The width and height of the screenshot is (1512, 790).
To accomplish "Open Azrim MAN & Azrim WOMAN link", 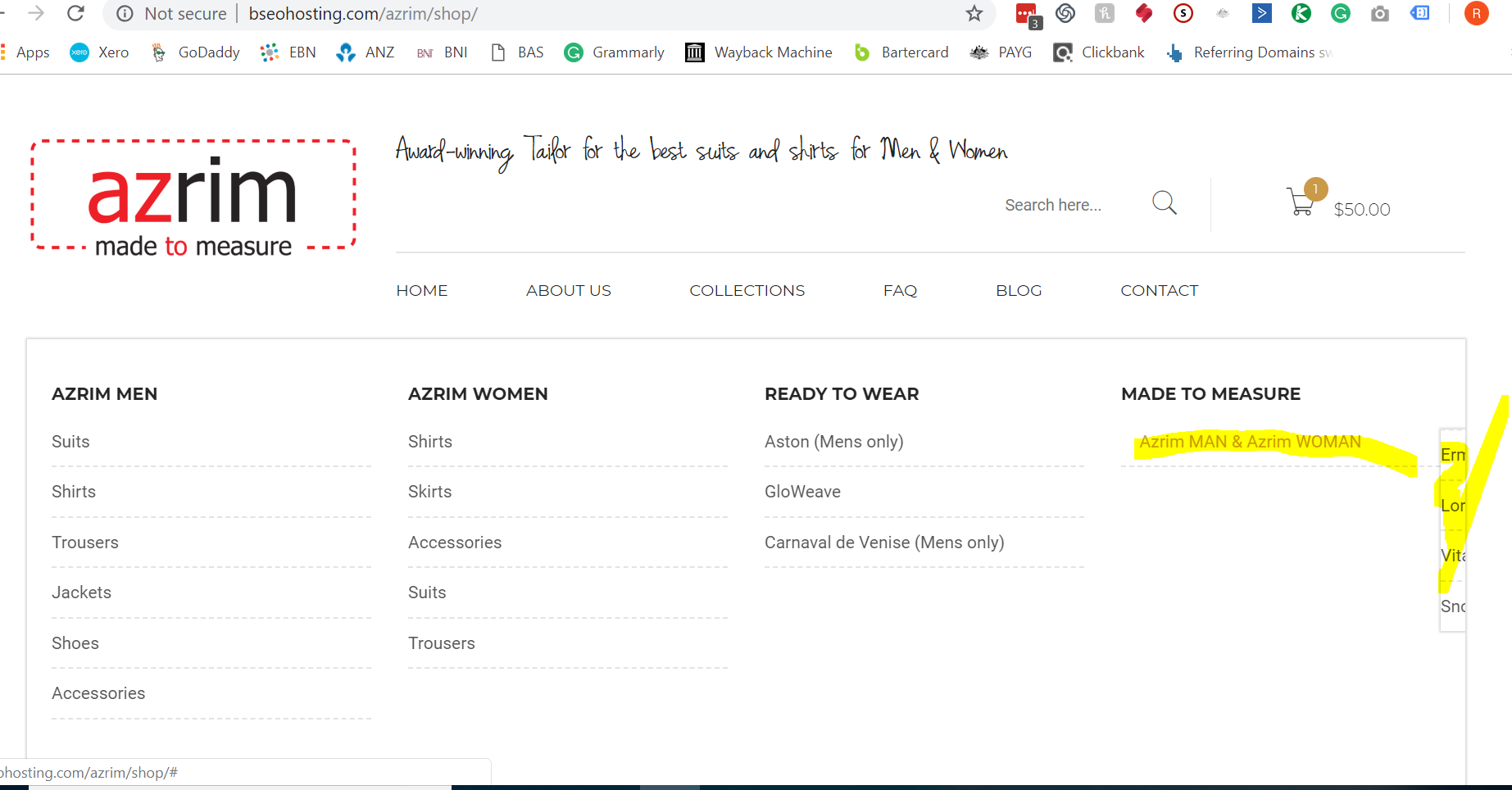I will [x=1250, y=442].
